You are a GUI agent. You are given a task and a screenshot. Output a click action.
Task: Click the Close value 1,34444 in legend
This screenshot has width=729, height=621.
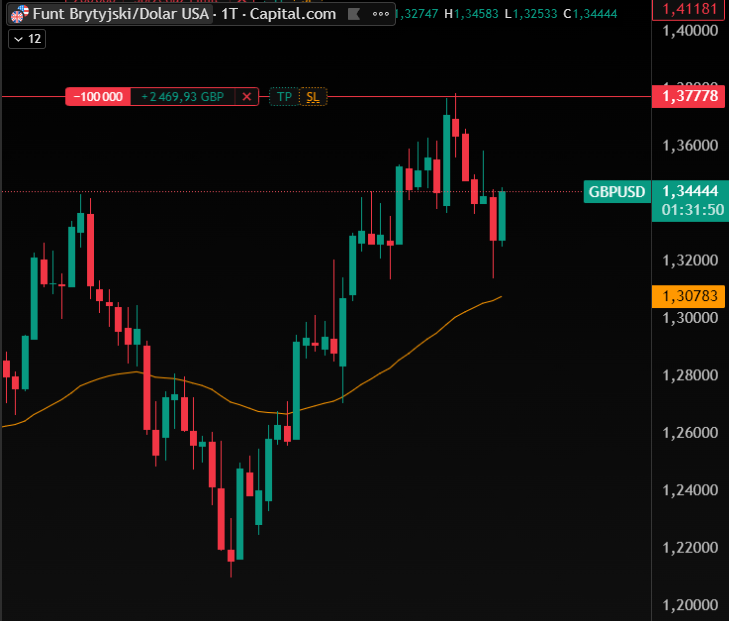[595, 14]
